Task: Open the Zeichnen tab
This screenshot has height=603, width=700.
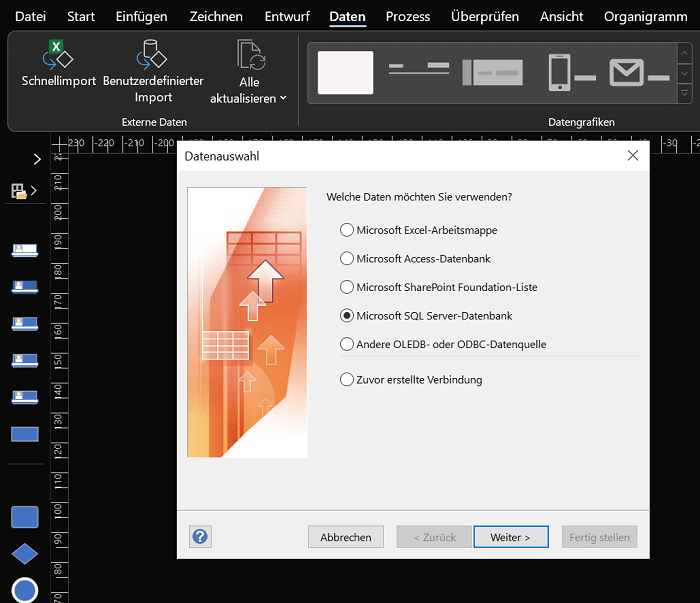Action: click(216, 17)
